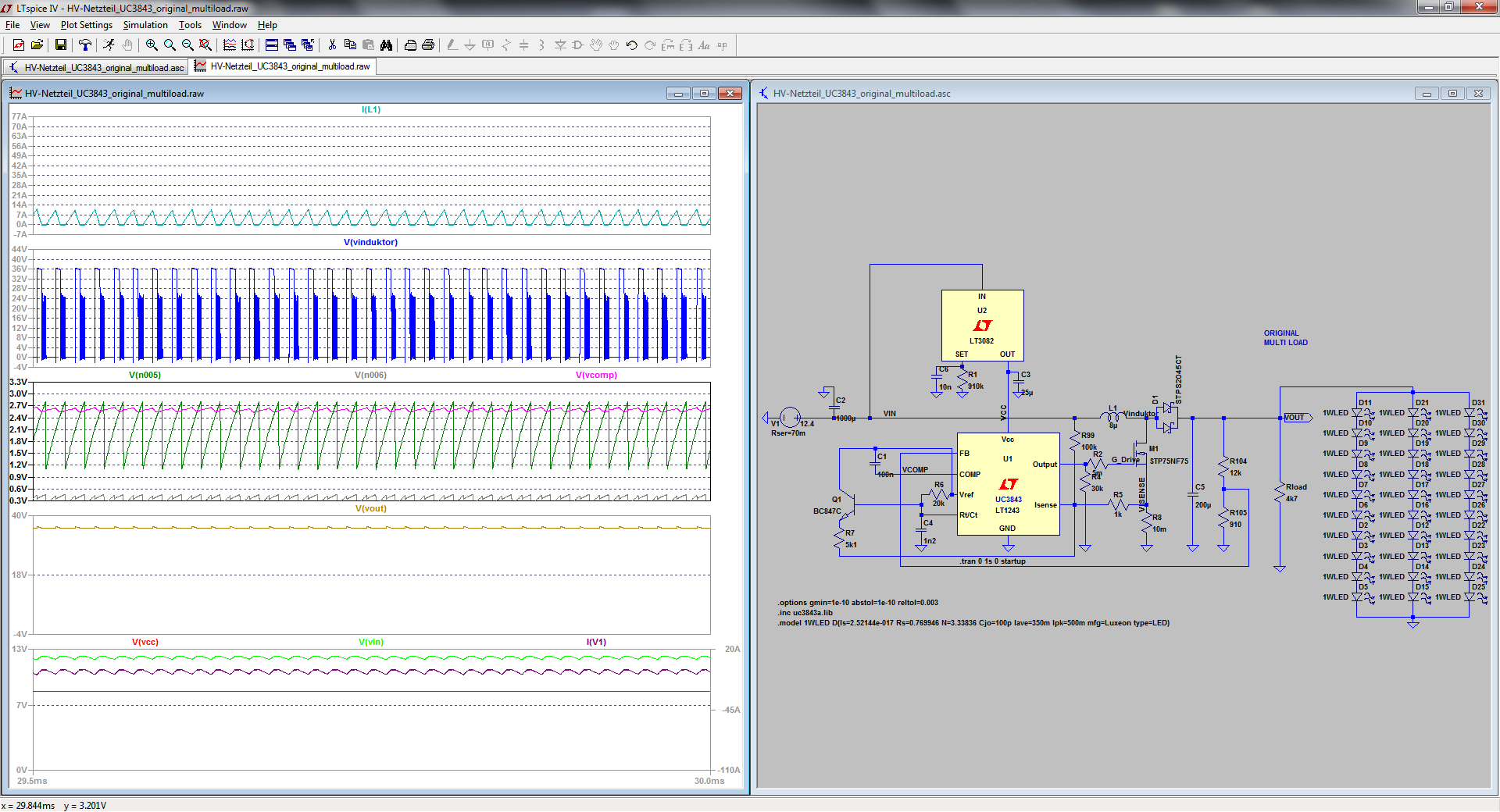This screenshot has height=812, width=1500.
Task: Click the V(vout) trace label
Action: (x=371, y=508)
